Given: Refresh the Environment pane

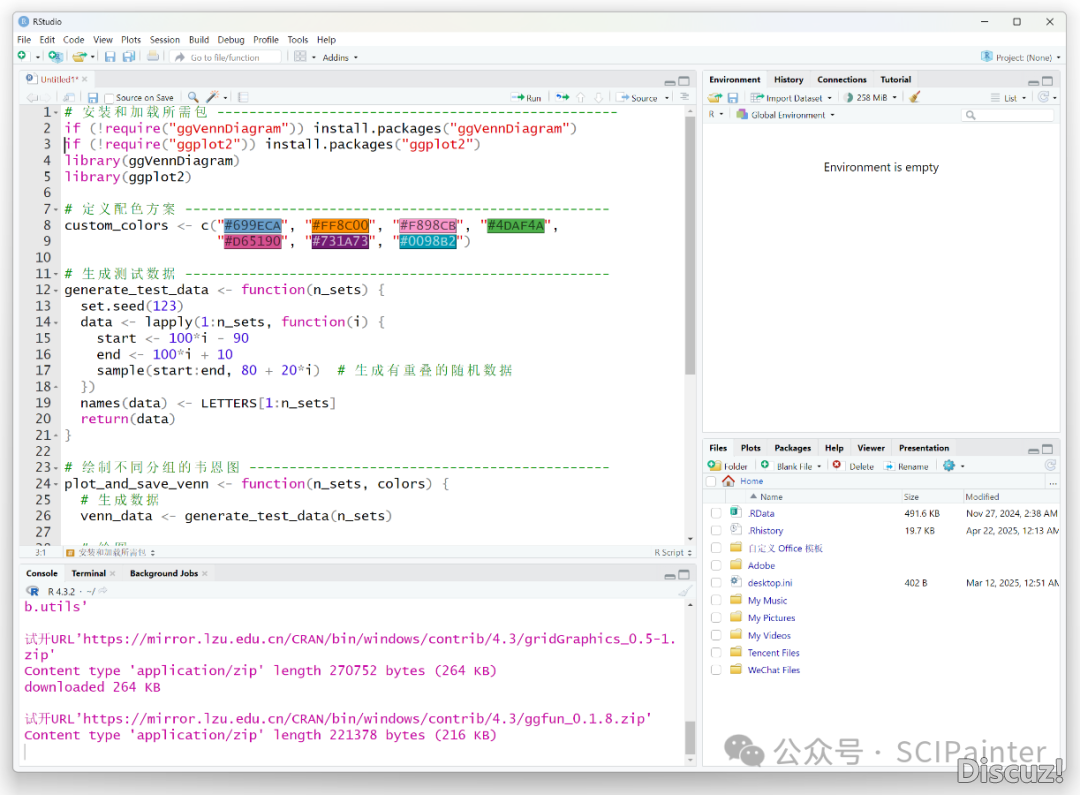Looking at the screenshot, I should [1043, 97].
